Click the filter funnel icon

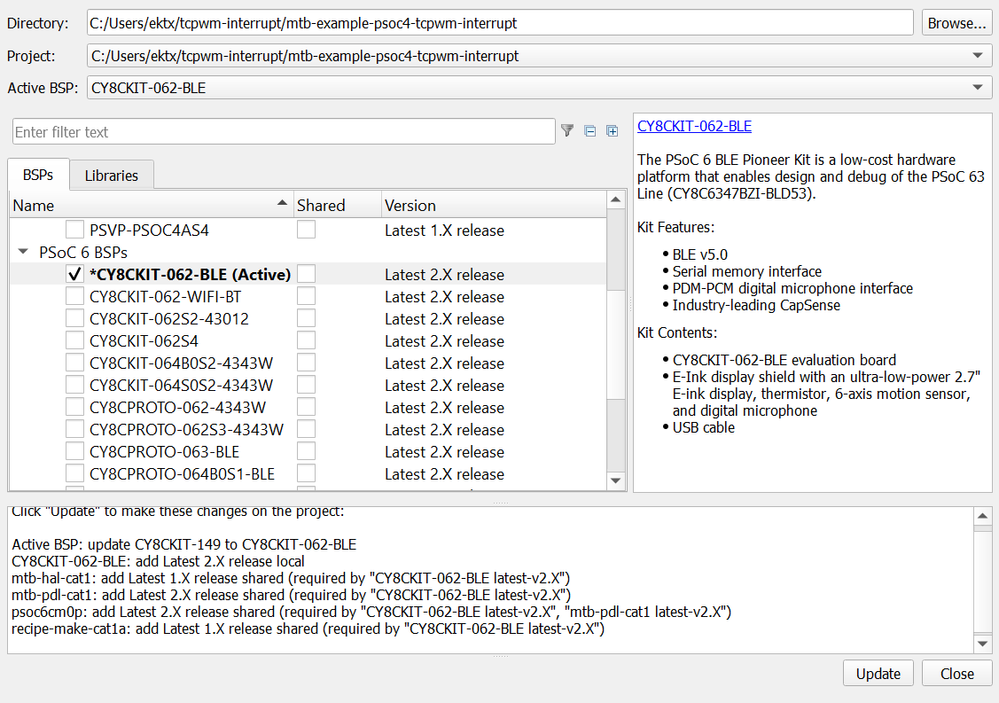[567, 131]
